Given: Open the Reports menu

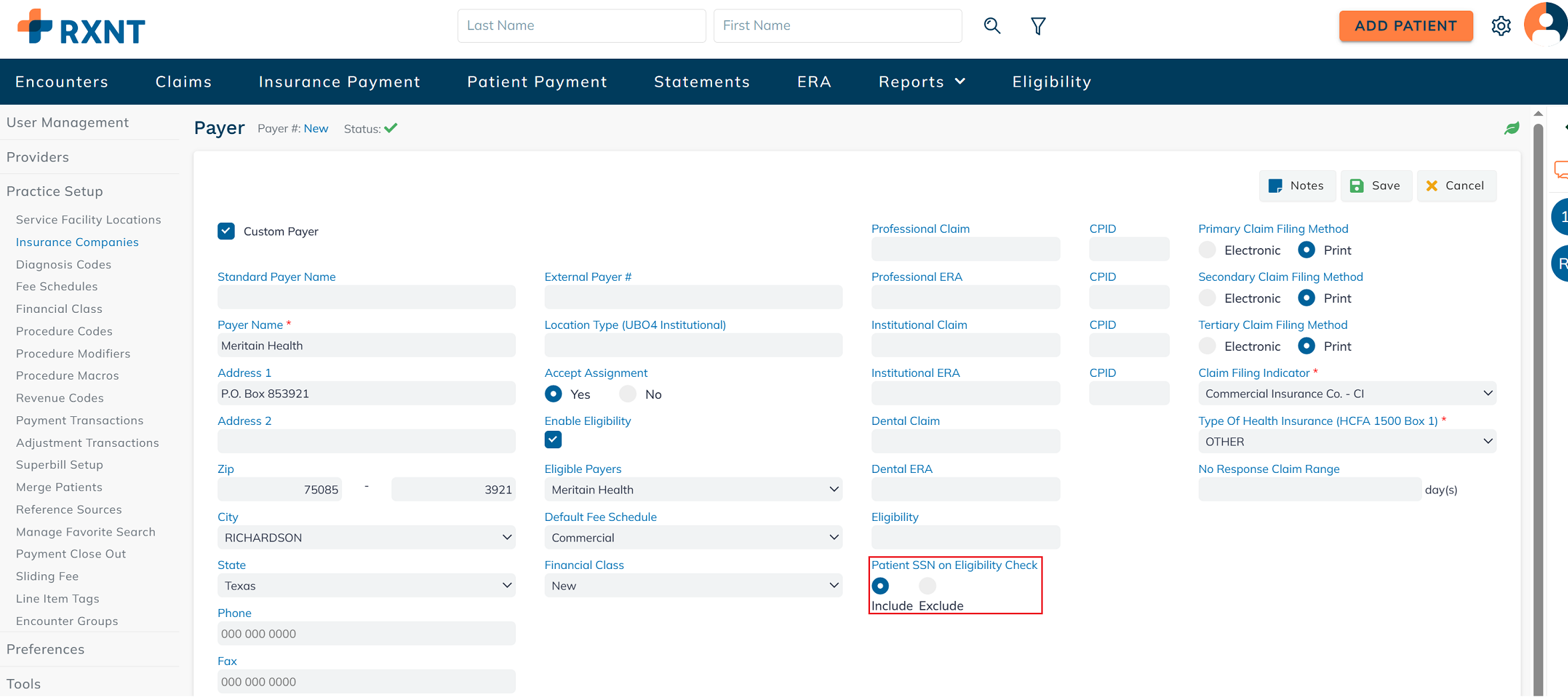Looking at the screenshot, I should 921,82.
